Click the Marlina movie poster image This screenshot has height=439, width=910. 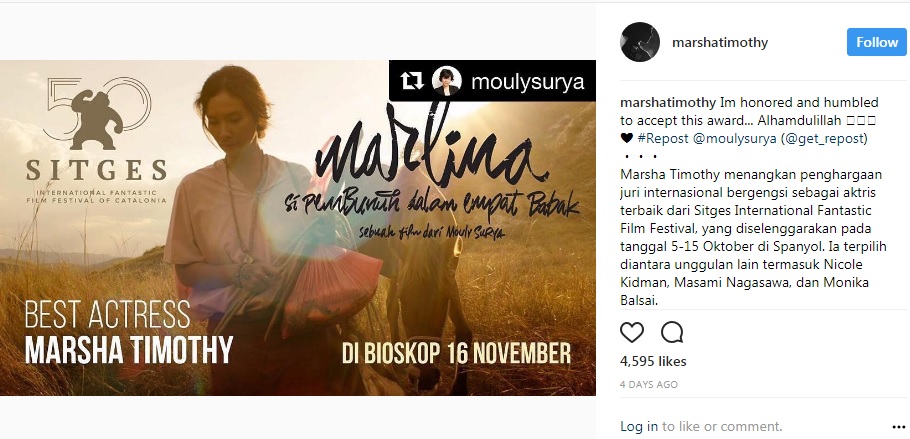coord(298,228)
